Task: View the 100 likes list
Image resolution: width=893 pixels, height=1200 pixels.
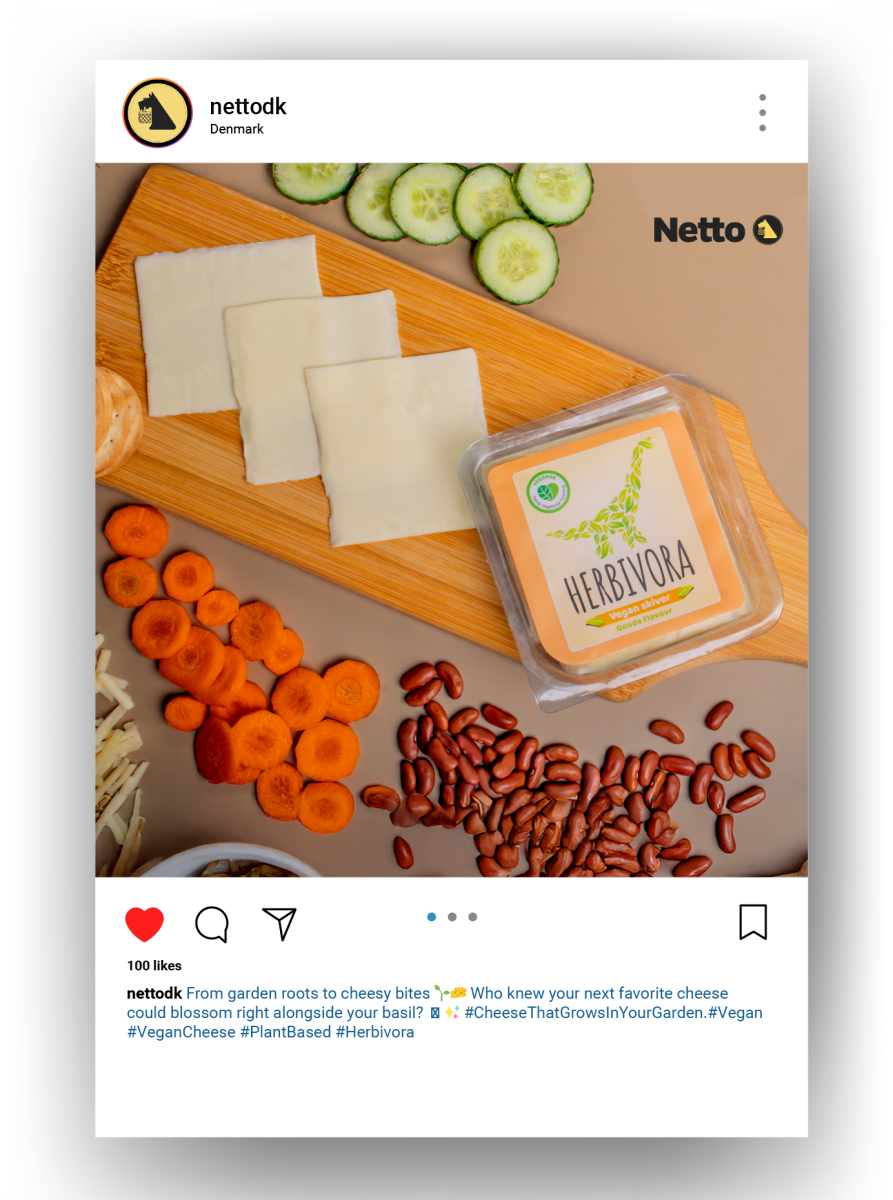Action: (154, 966)
